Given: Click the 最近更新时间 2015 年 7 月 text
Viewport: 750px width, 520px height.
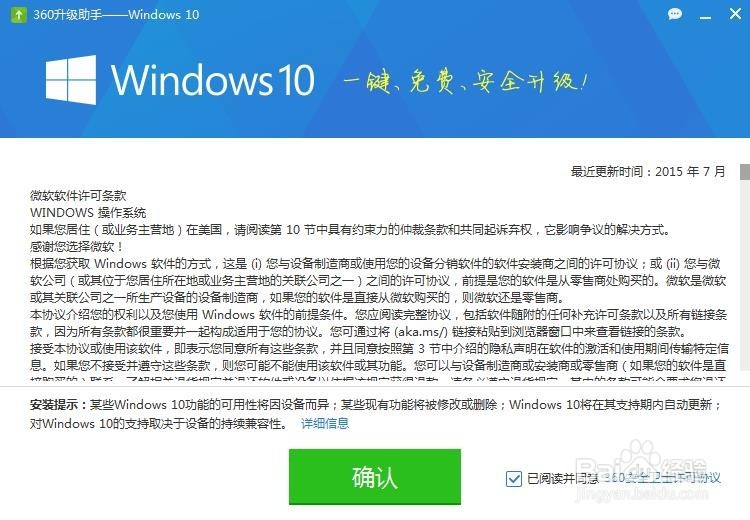Looking at the screenshot, I should (648, 171).
